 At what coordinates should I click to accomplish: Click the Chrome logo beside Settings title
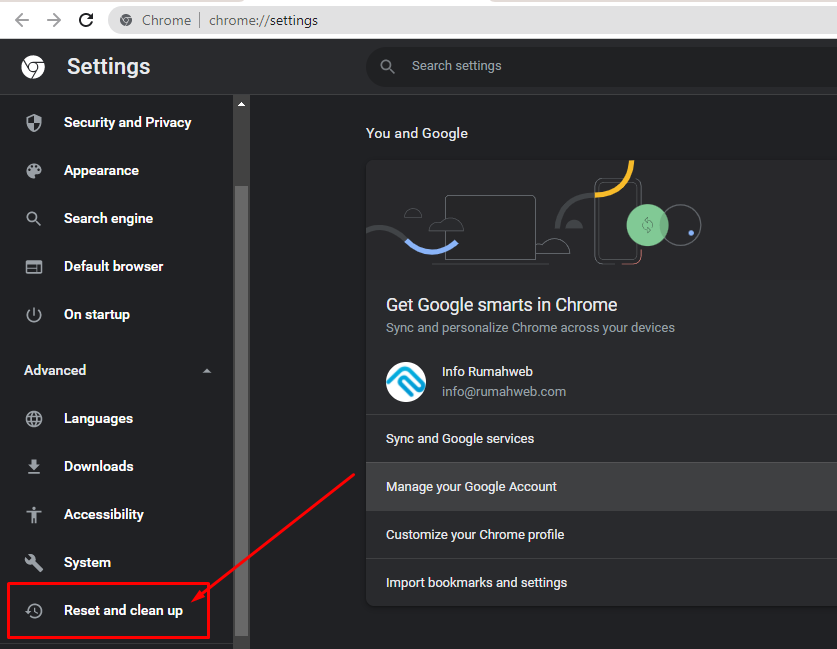33,67
